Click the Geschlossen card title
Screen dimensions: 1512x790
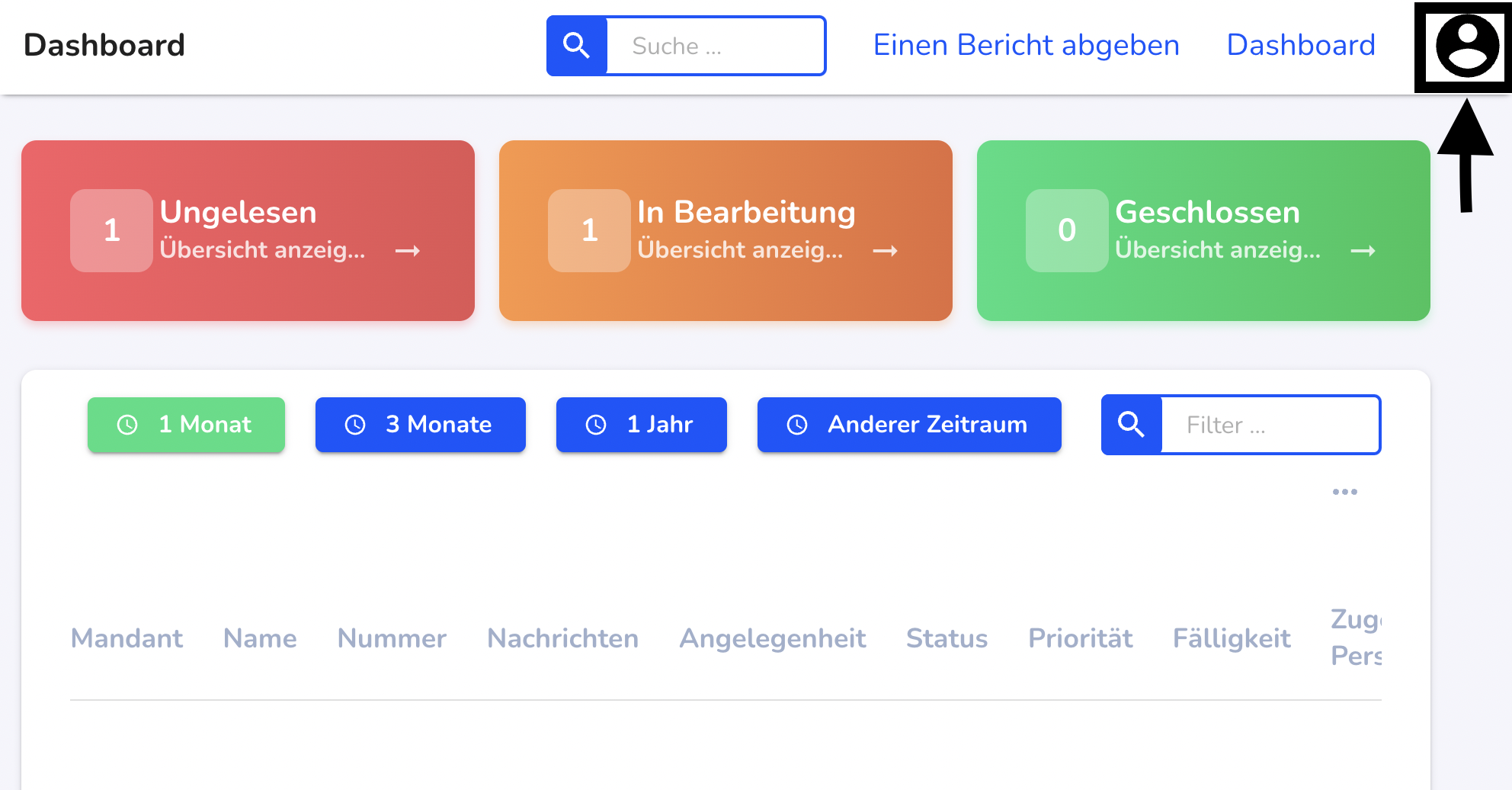1207,212
